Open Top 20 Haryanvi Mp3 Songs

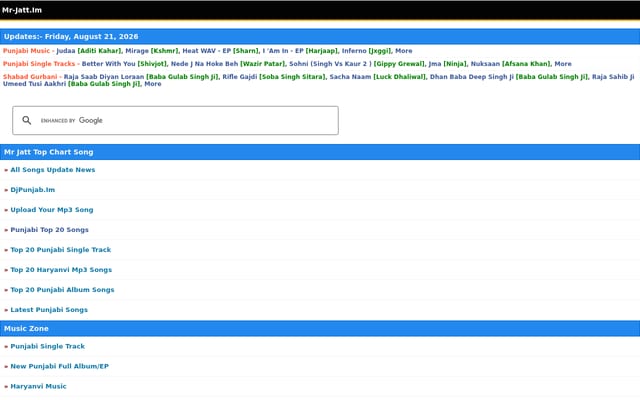point(61,270)
